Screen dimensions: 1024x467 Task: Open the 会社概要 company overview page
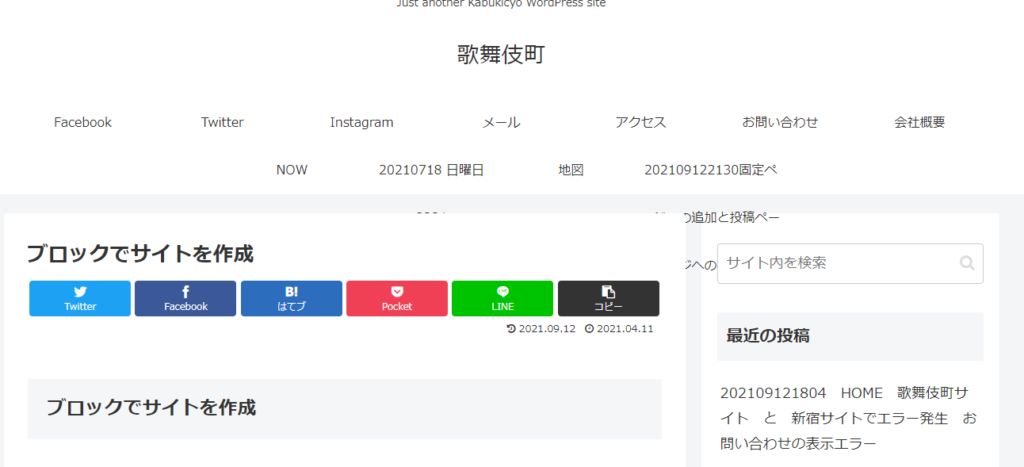[x=919, y=122]
